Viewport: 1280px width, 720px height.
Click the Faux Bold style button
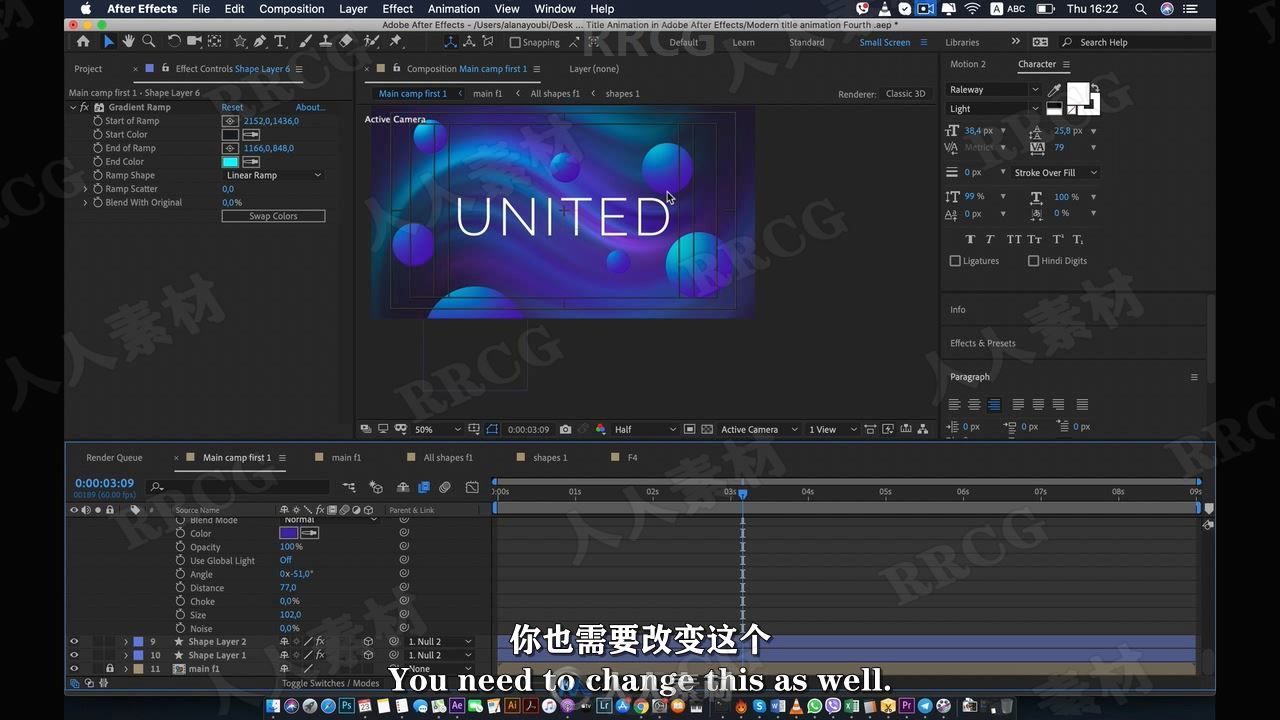click(970, 239)
